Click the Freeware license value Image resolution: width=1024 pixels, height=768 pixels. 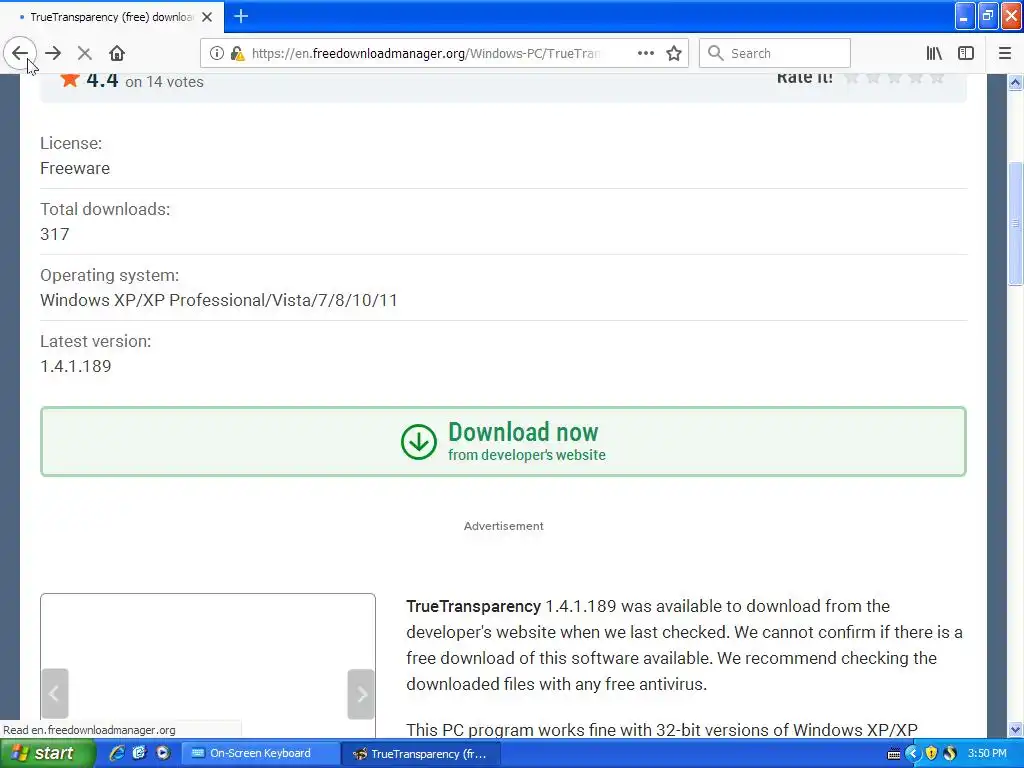75,168
